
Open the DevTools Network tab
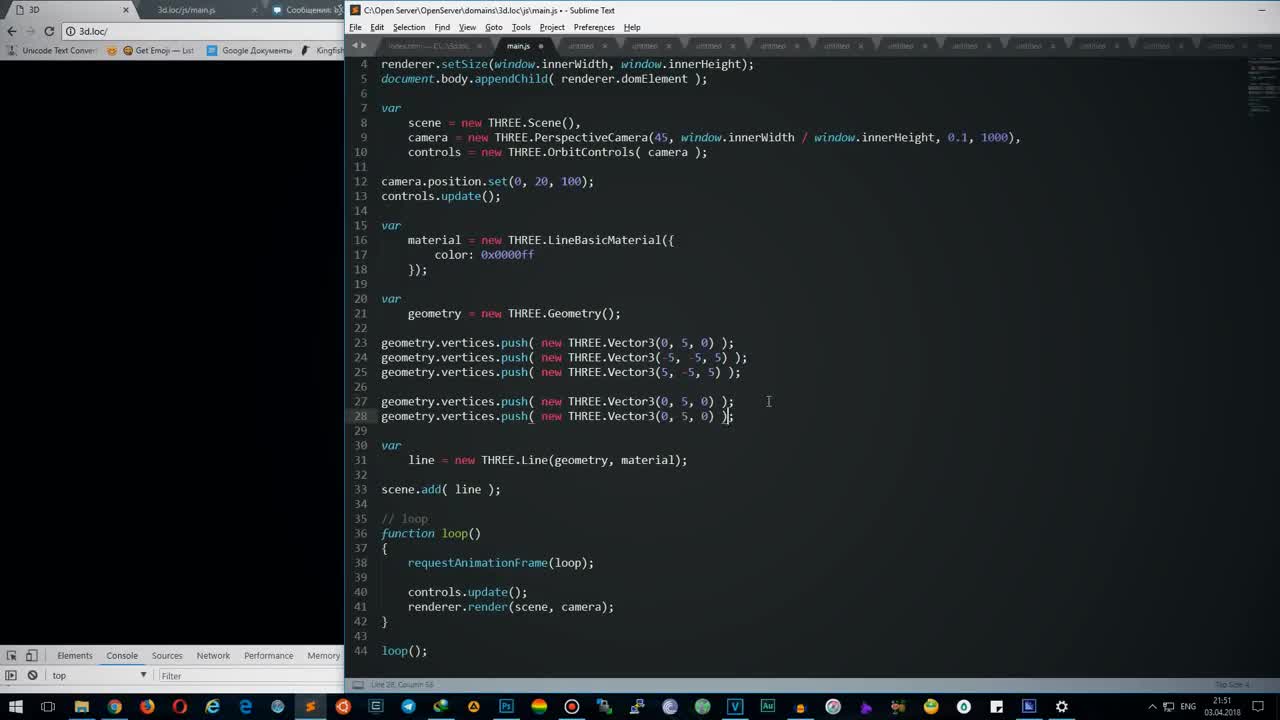point(213,656)
